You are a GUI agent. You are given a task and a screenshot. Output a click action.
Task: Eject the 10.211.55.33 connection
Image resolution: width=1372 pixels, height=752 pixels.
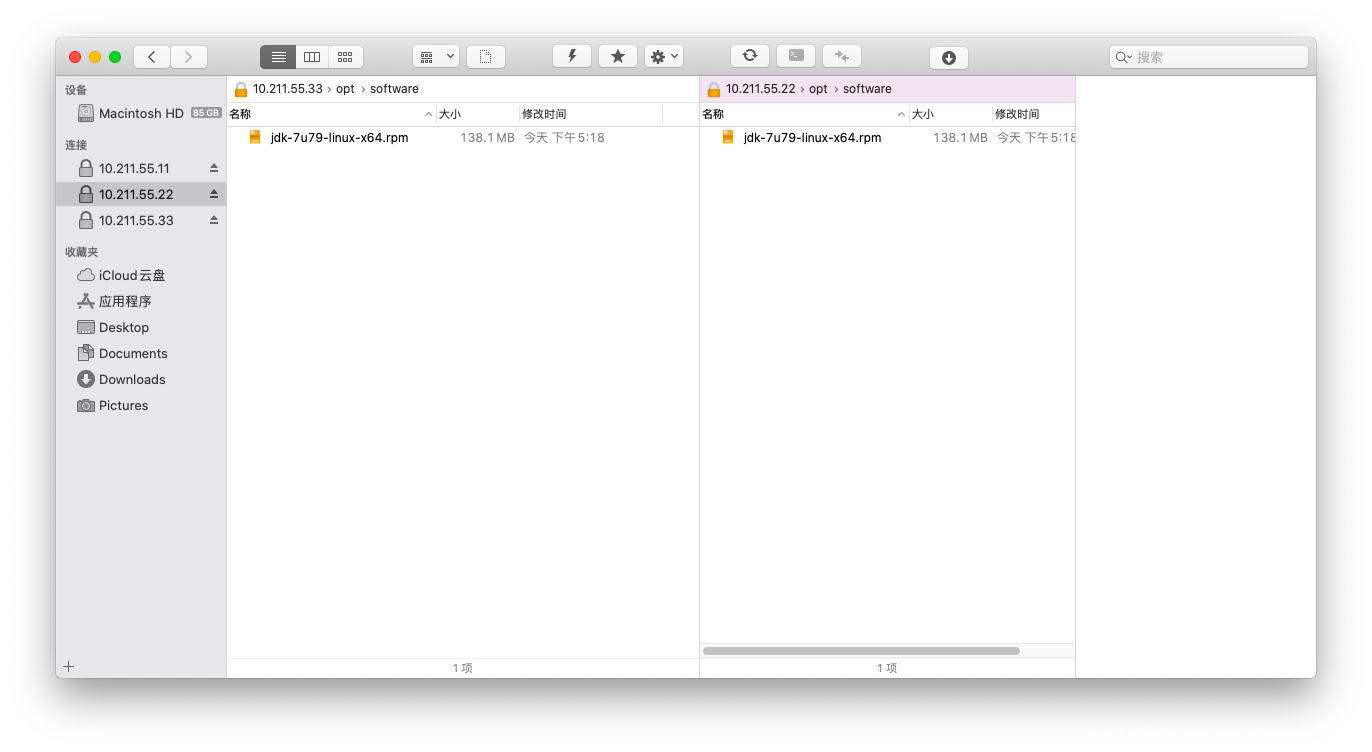pyautogui.click(x=214, y=220)
